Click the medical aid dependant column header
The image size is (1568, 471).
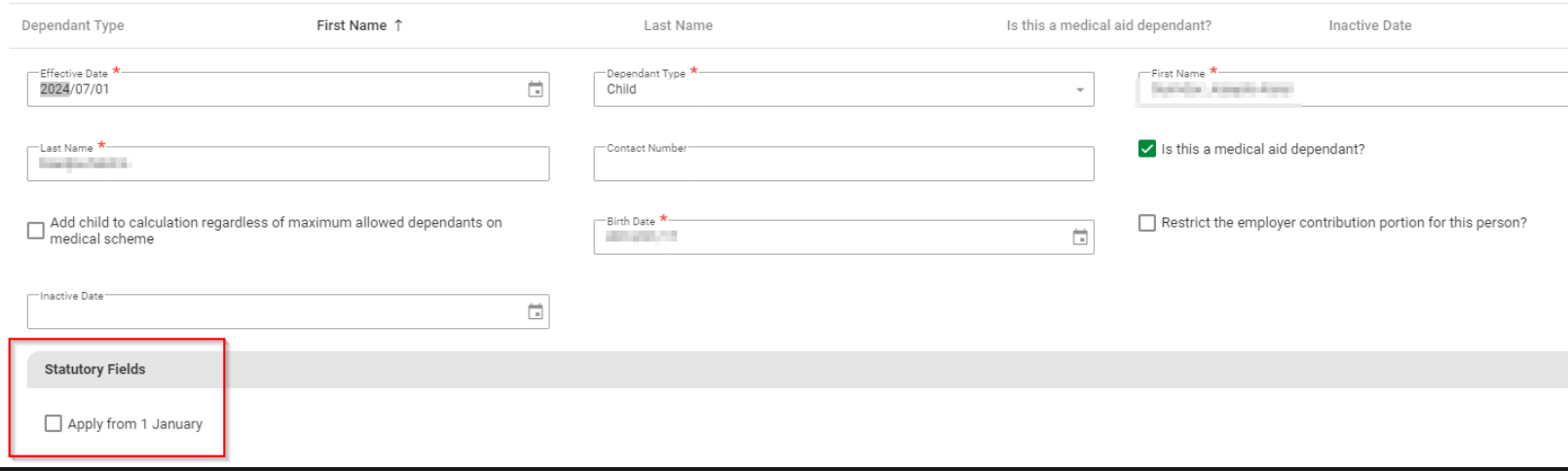[x=1108, y=25]
